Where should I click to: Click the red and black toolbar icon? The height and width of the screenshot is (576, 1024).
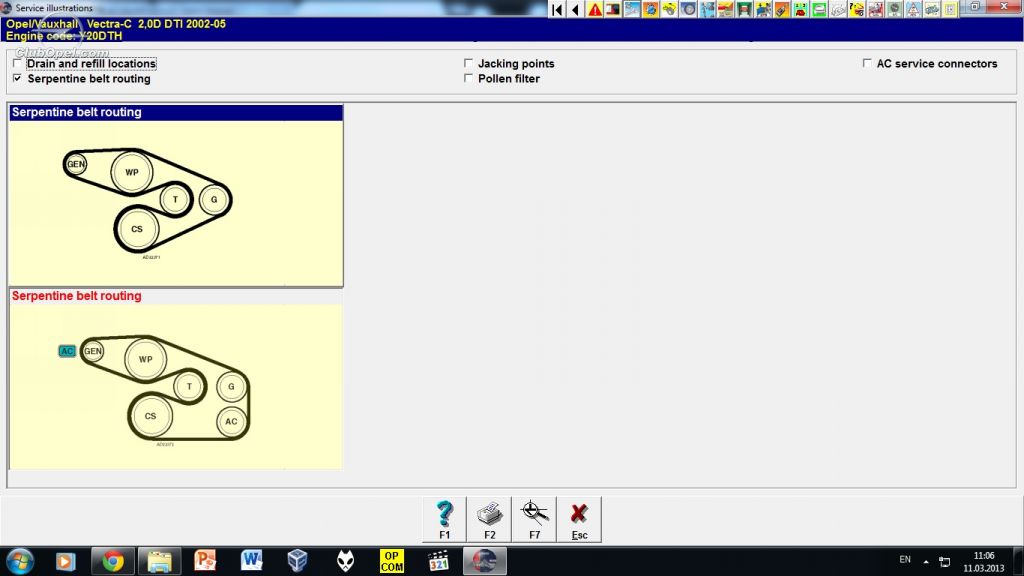point(613,9)
